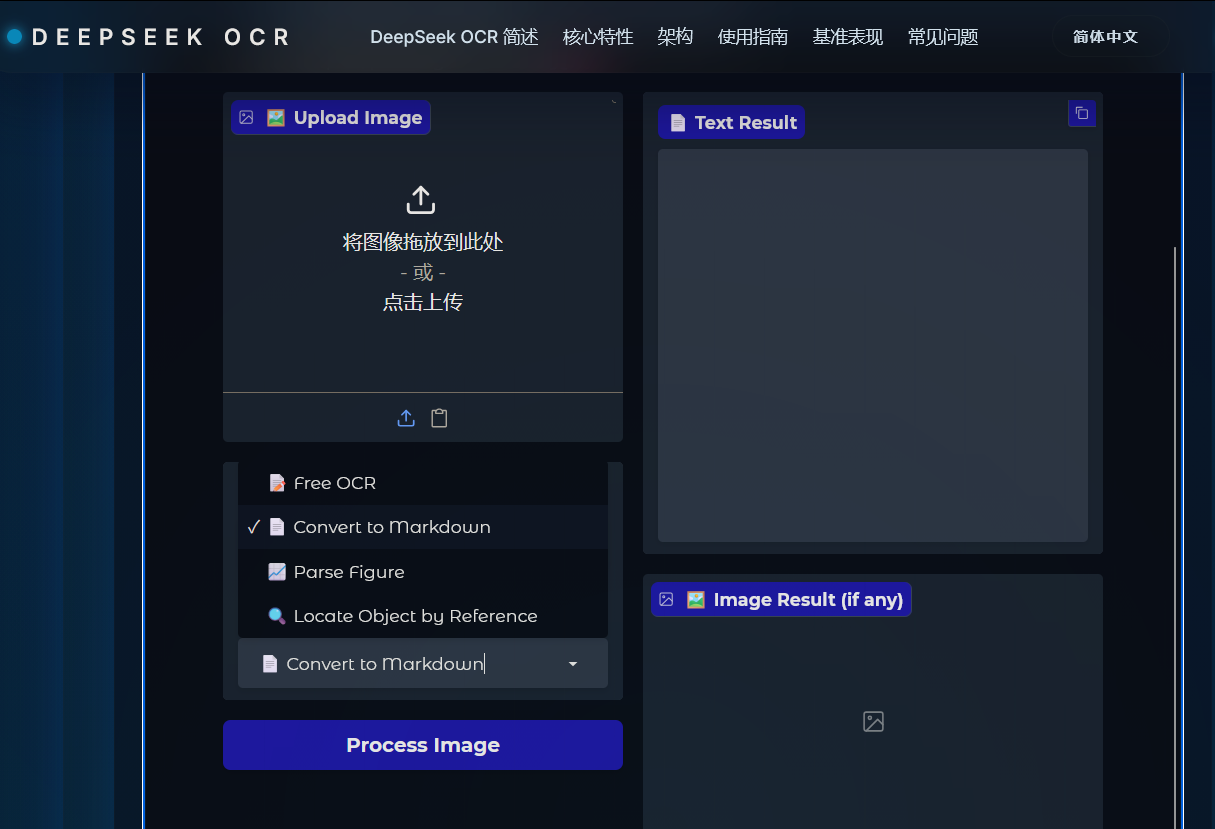Click the Convert to Markdown combo box field
The height and width of the screenshot is (829, 1215).
422,664
